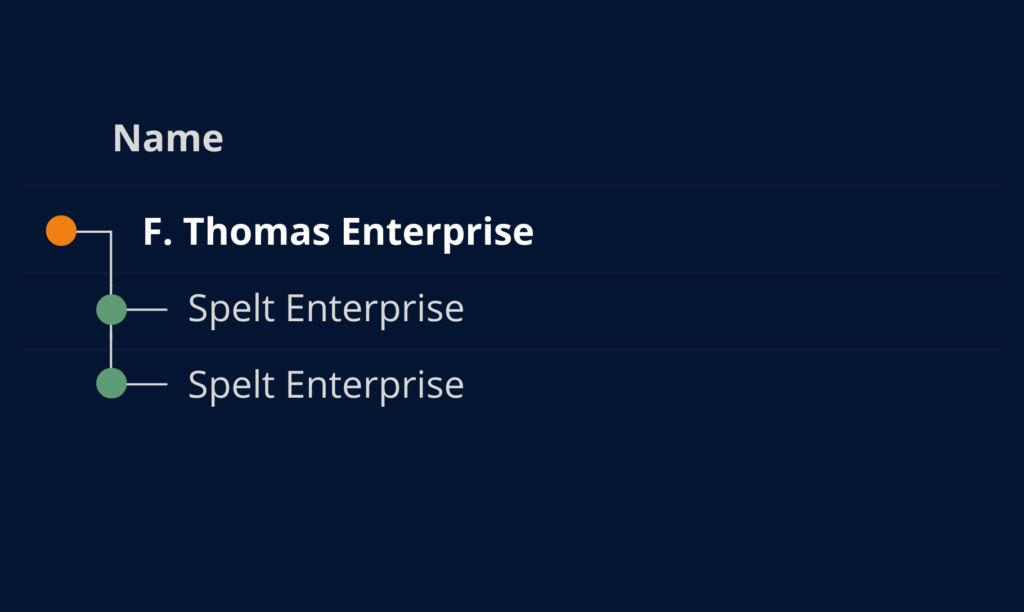Click "Spelt" in the first child row
Viewport: 1024px width, 612px height.
[231, 309]
